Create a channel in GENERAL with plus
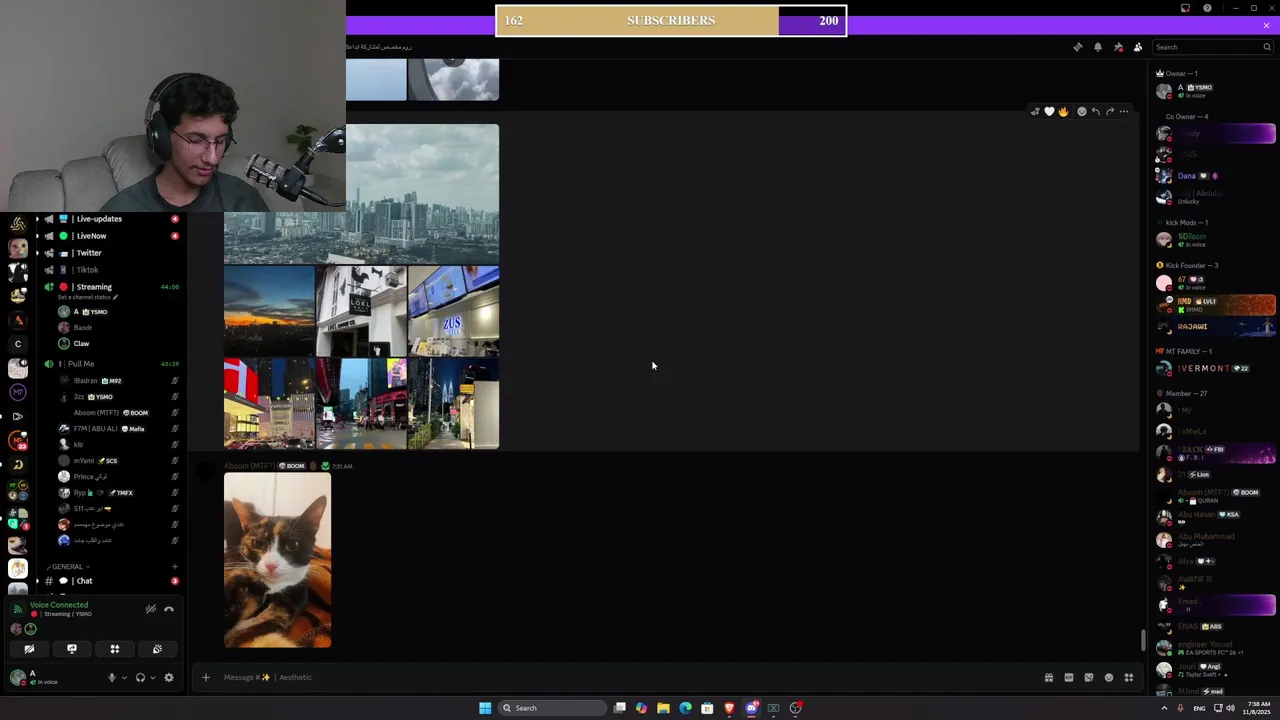Image resolution: width=1280 pixels, height=720 pixels. pyautogui.click(x=175, y=567)
